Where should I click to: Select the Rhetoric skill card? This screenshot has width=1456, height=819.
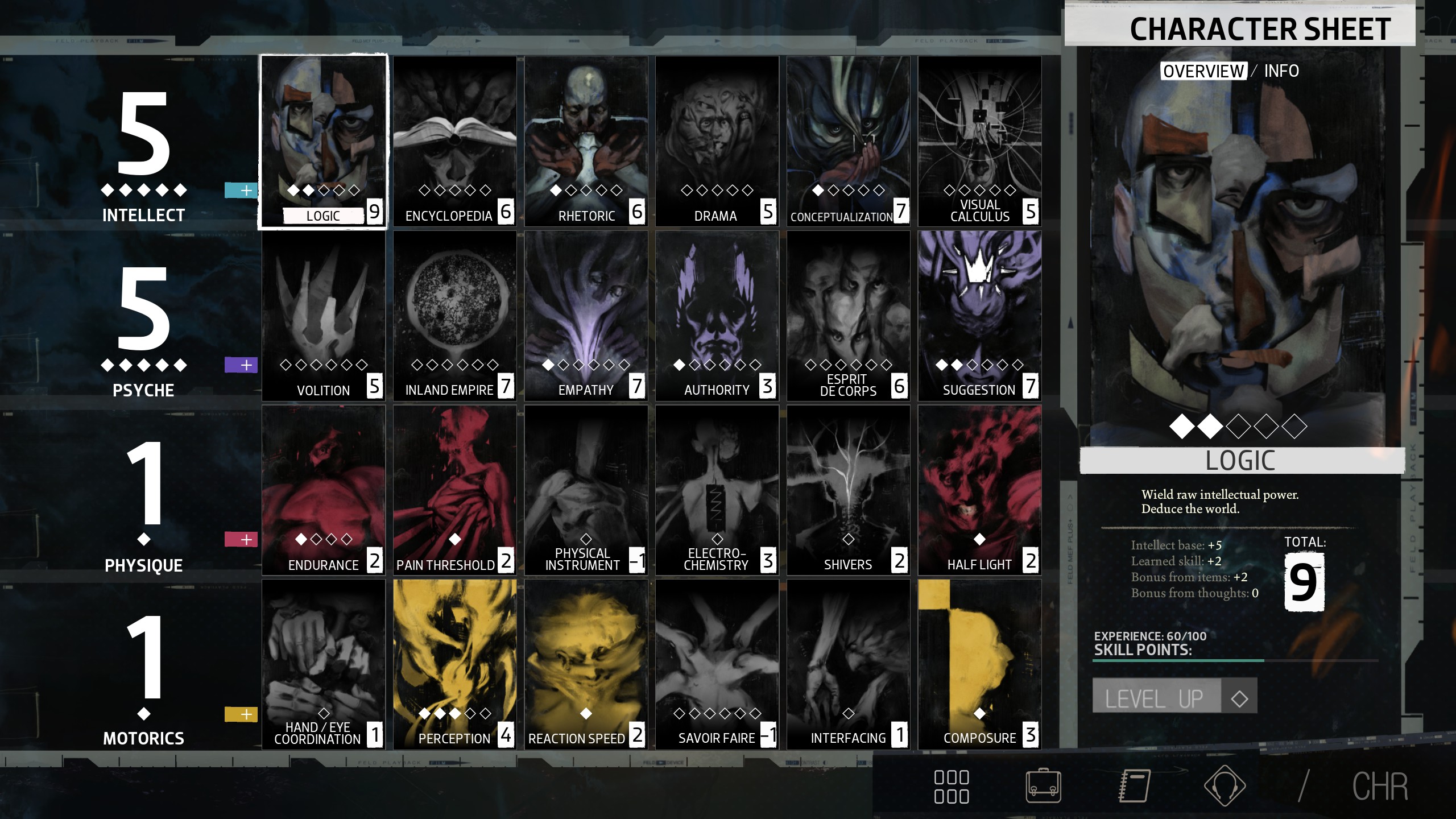[586, 142]
